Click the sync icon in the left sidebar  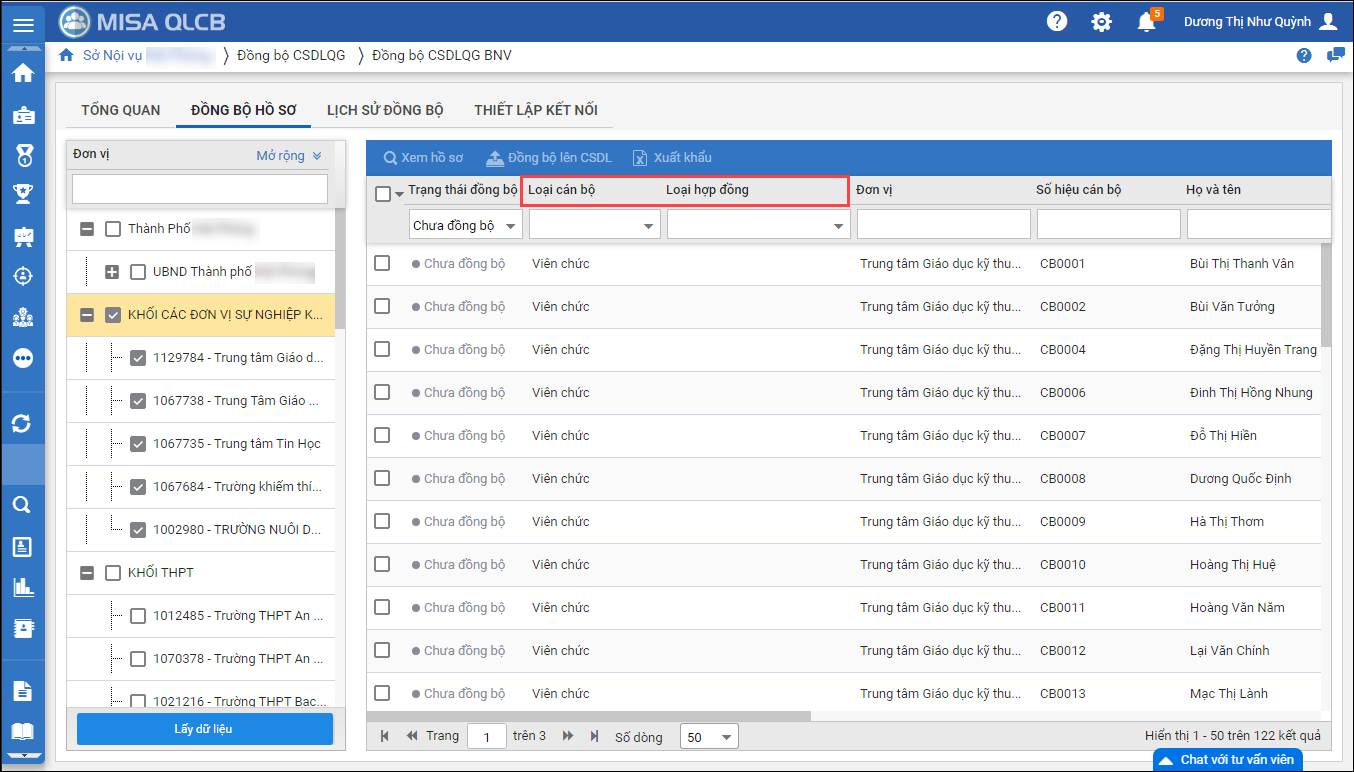click(22, 423)
